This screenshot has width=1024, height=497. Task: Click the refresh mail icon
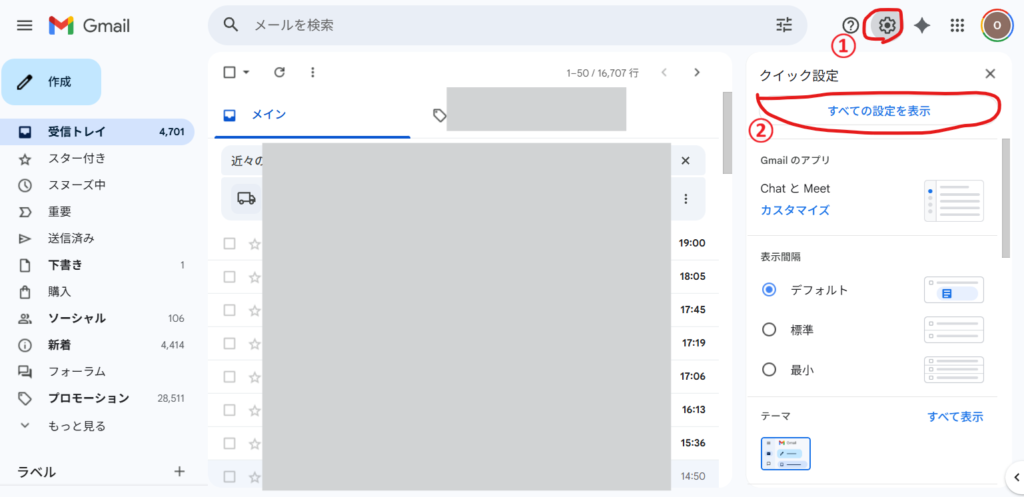280,72
